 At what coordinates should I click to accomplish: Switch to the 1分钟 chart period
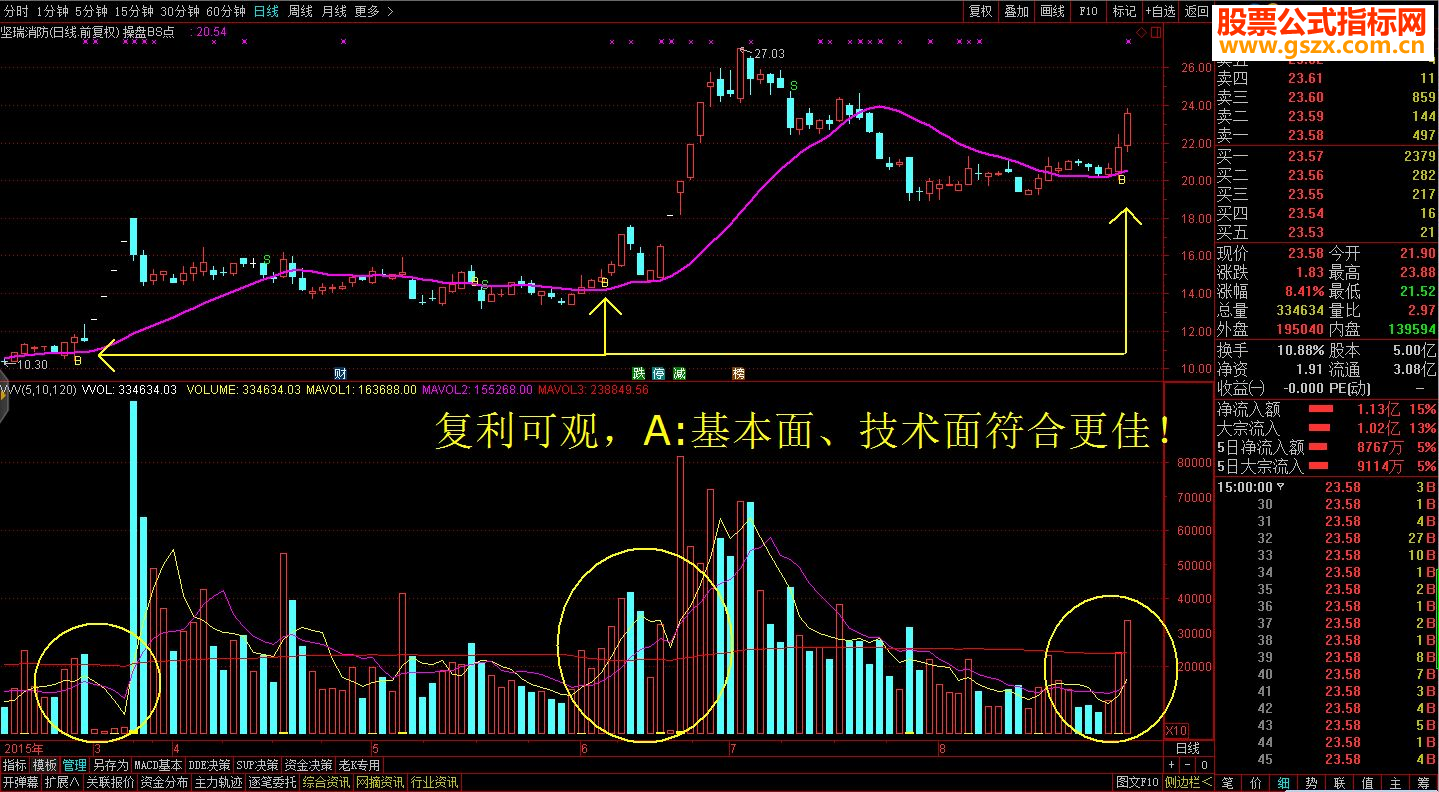coord(52,11)
